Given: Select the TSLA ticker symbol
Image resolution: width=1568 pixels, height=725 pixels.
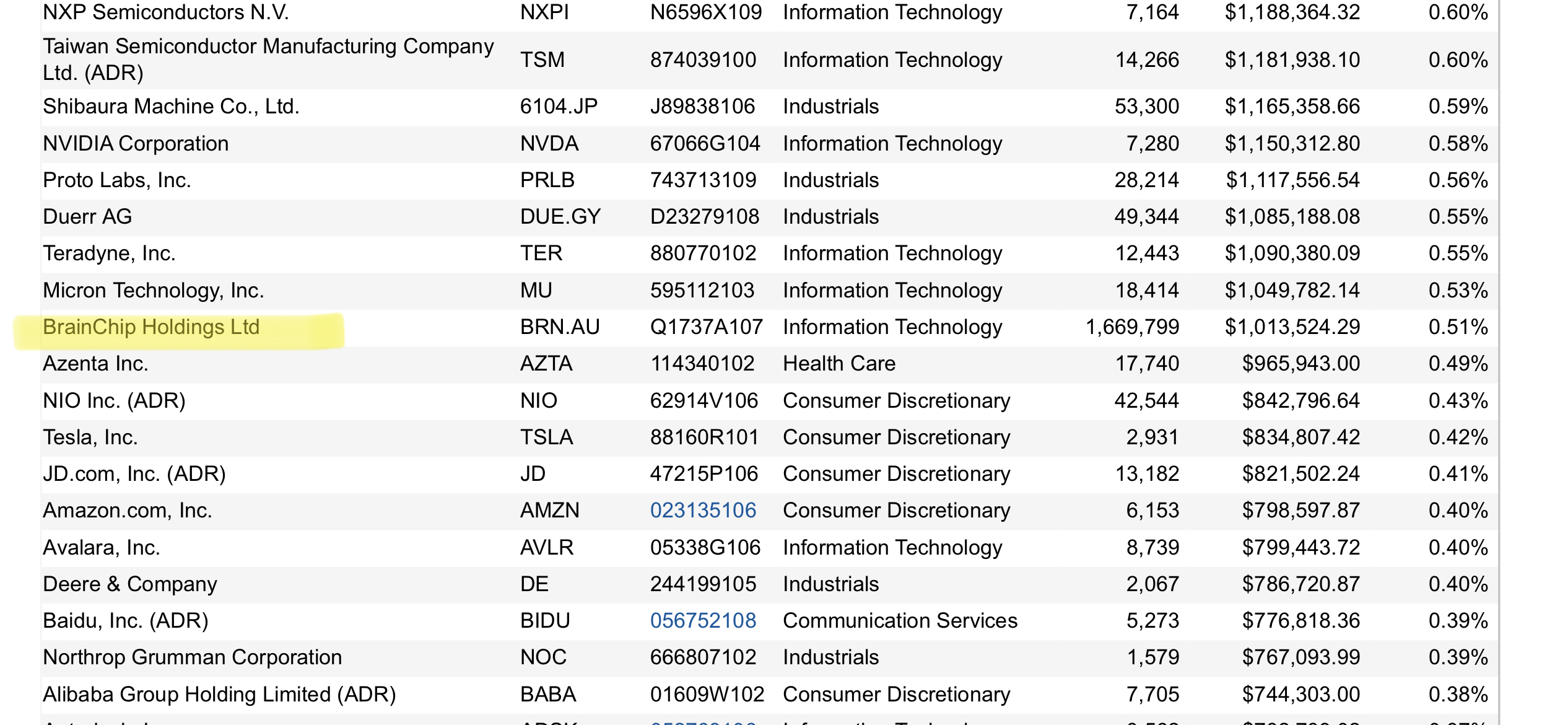Looking at the screenshot, I should coord(546,437).
